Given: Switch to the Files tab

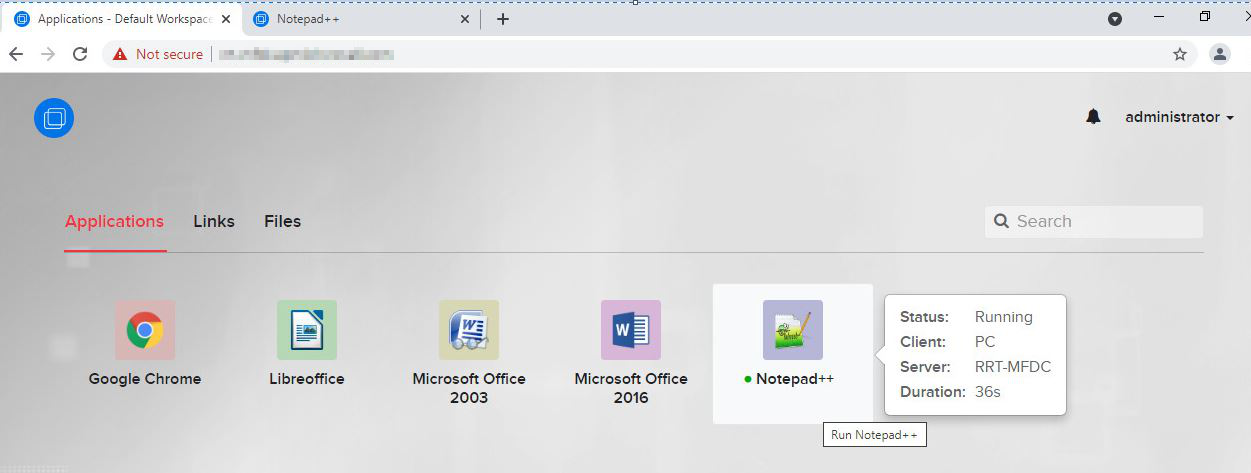Looking at the screenshot, I should pos(283,221).
